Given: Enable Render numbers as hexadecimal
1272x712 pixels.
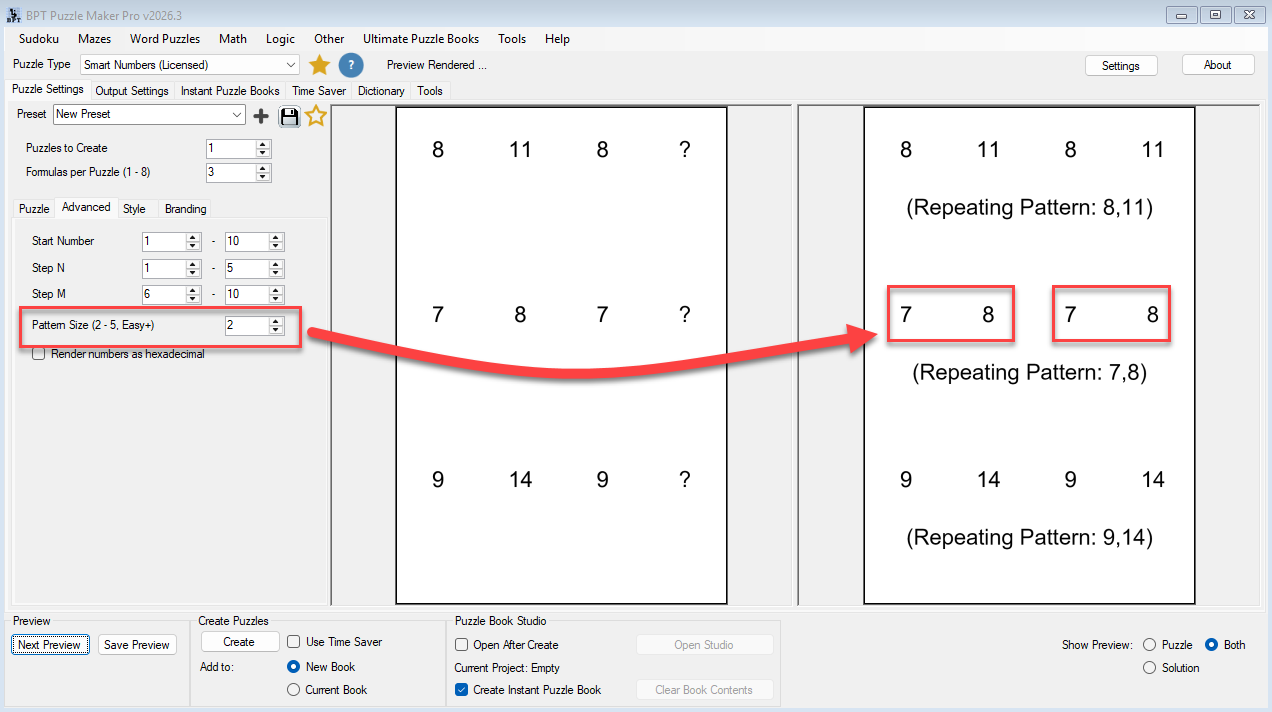Looking at the screenshot, I should (x=39, y=354).
